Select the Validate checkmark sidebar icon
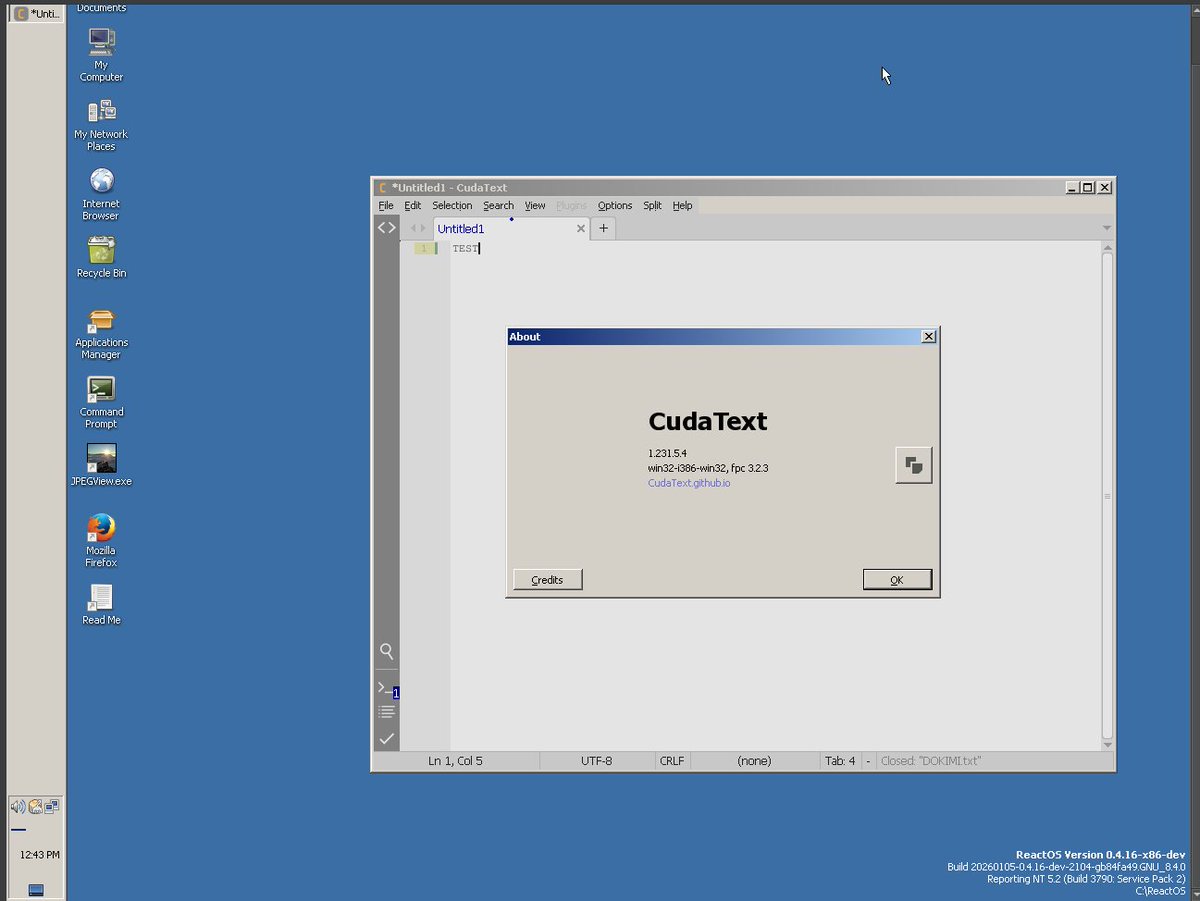 click(x=386, y=738)
